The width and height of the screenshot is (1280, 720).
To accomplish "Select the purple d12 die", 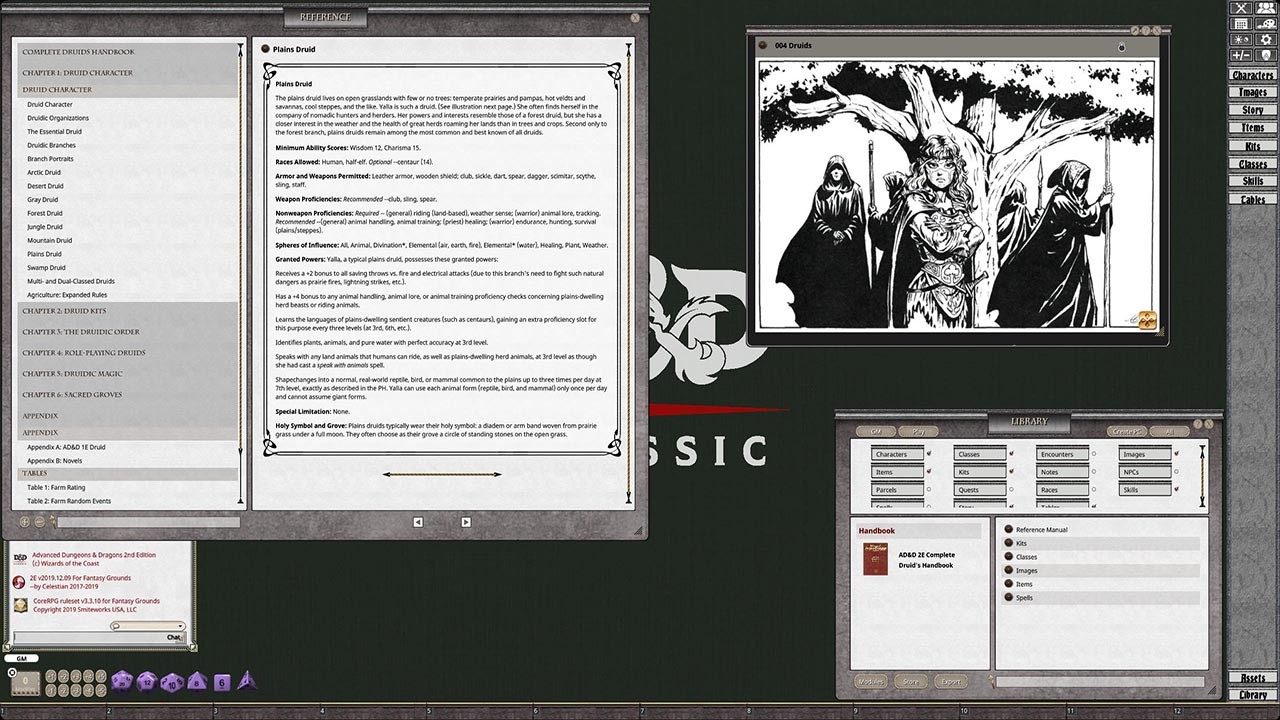I will tap(147, 682).
